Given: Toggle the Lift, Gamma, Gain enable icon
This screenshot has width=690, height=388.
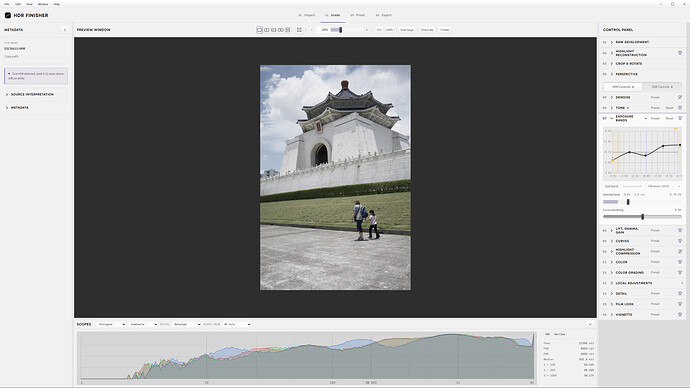Looking at the screenshot, I should coord(680,231).
